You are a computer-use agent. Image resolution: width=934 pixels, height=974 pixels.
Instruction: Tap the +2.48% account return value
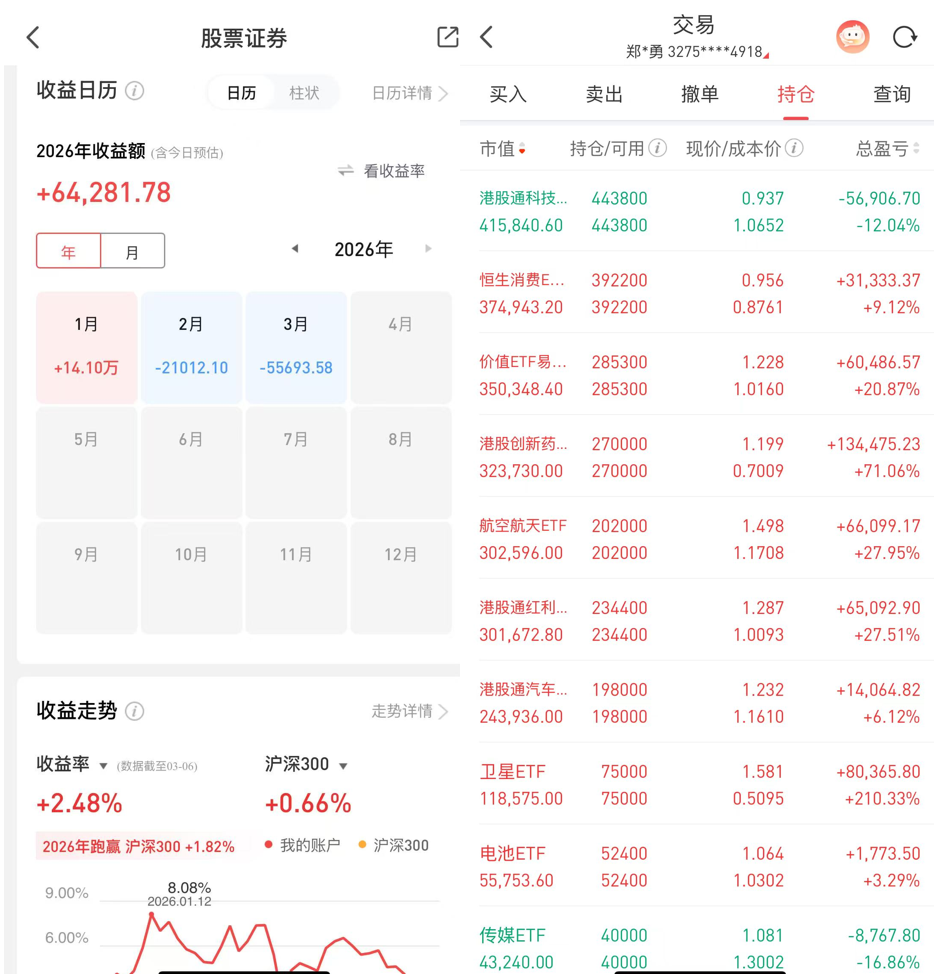click(79, 803)
